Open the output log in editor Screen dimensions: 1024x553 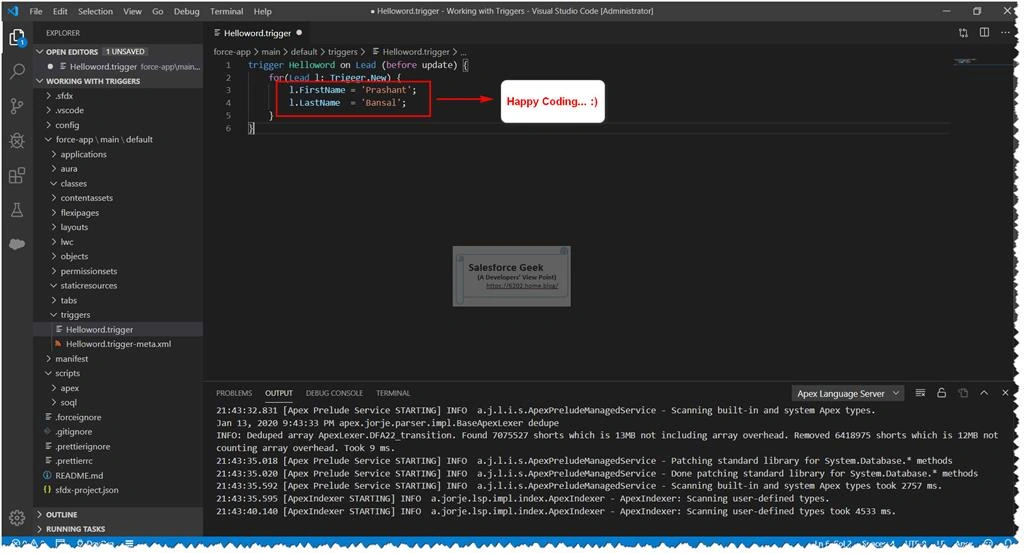(963, 393)
